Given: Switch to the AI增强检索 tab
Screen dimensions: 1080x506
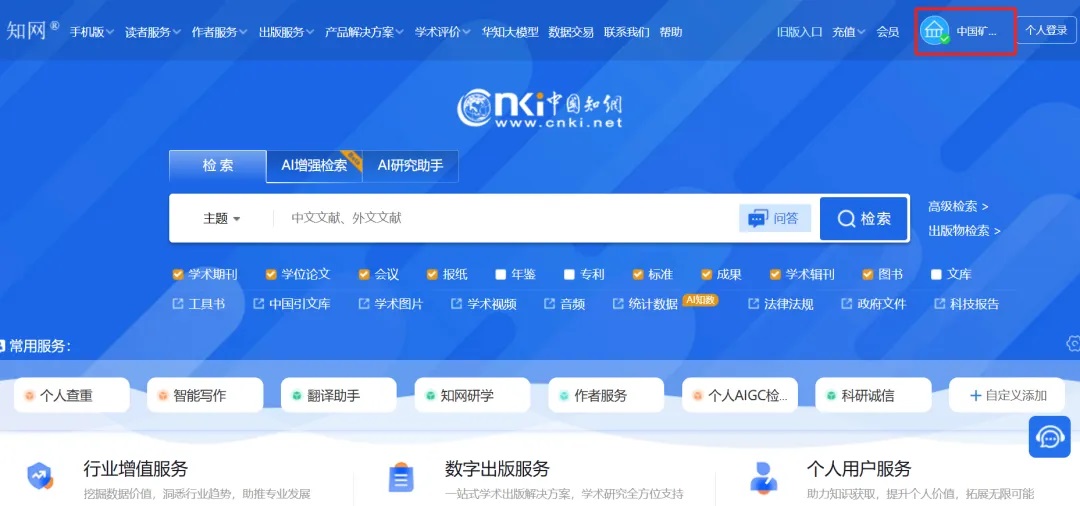Looking at the screenshot, I should [x=314, y=166].
